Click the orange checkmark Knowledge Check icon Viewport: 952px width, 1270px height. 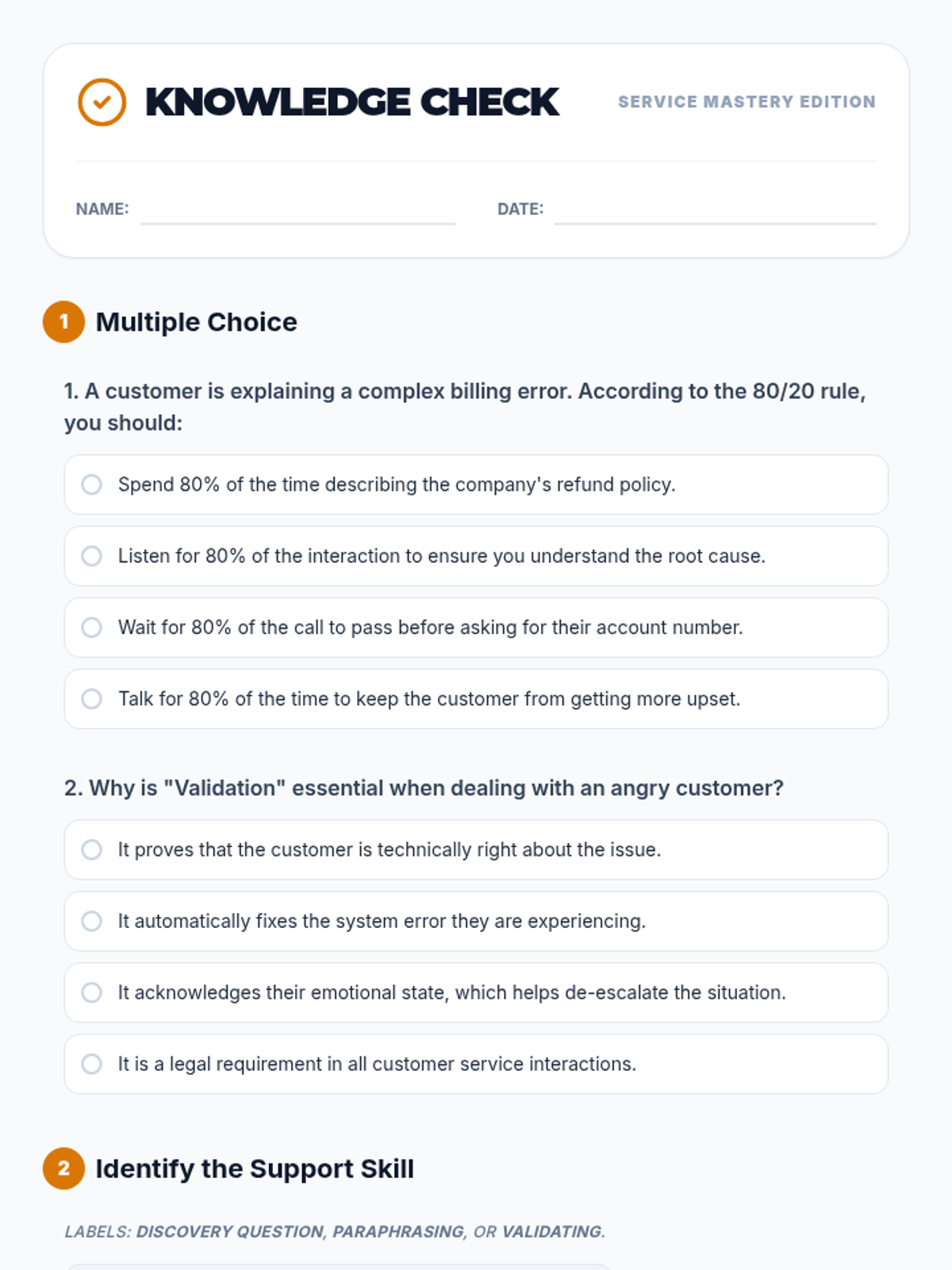[x=102, y=102]
